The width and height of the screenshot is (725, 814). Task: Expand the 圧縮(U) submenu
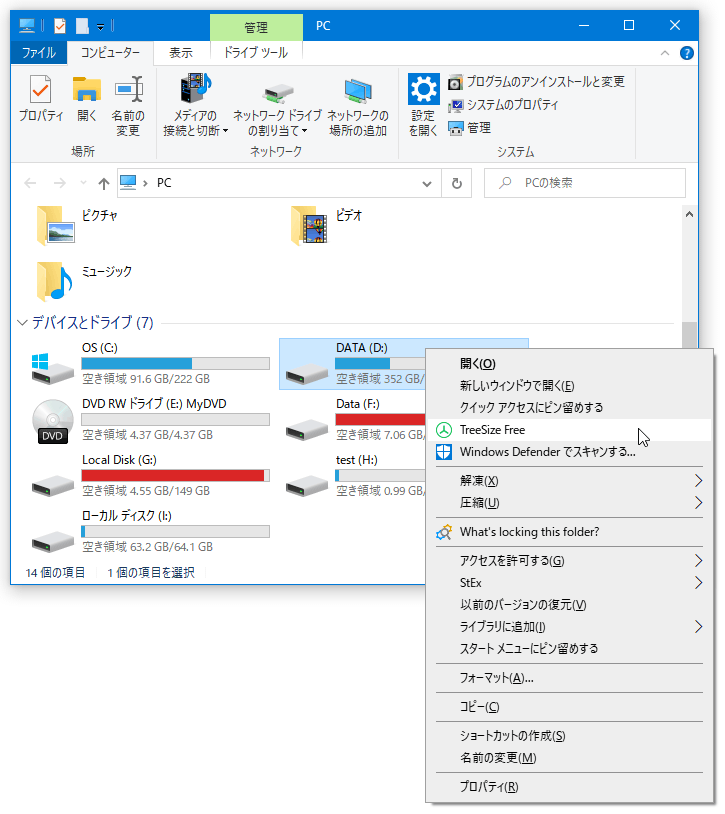[569, 503]
